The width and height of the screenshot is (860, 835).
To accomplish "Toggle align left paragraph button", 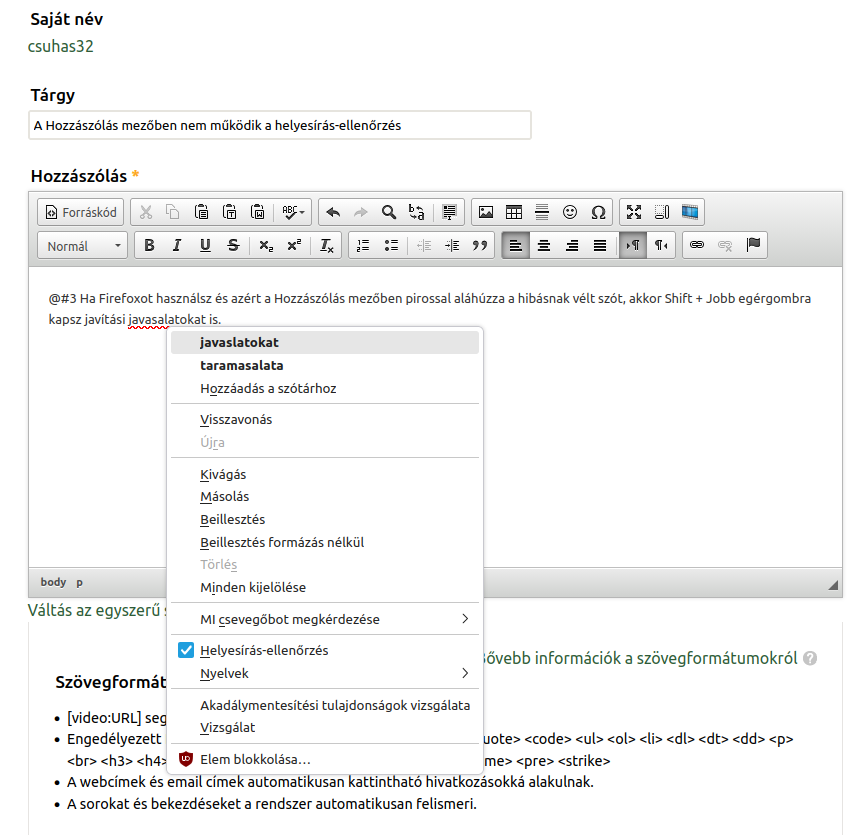I will (x=516, y=245).
